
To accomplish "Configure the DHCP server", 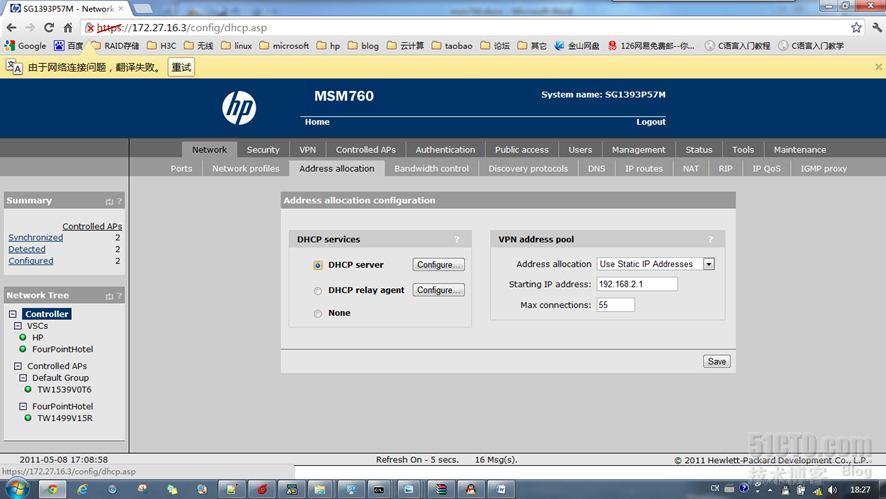I will point(438,264).
